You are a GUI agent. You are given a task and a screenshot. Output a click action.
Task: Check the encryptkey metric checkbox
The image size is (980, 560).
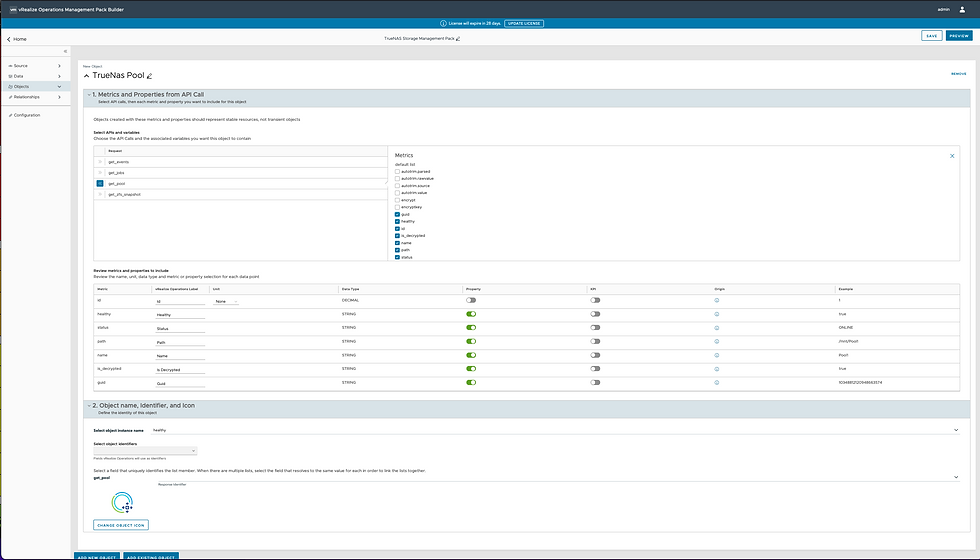pyautogui.click(x=397, y=208)
